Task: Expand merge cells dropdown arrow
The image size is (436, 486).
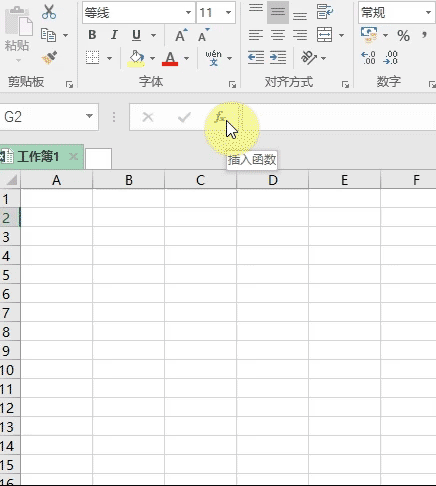Action: (341, 35)
